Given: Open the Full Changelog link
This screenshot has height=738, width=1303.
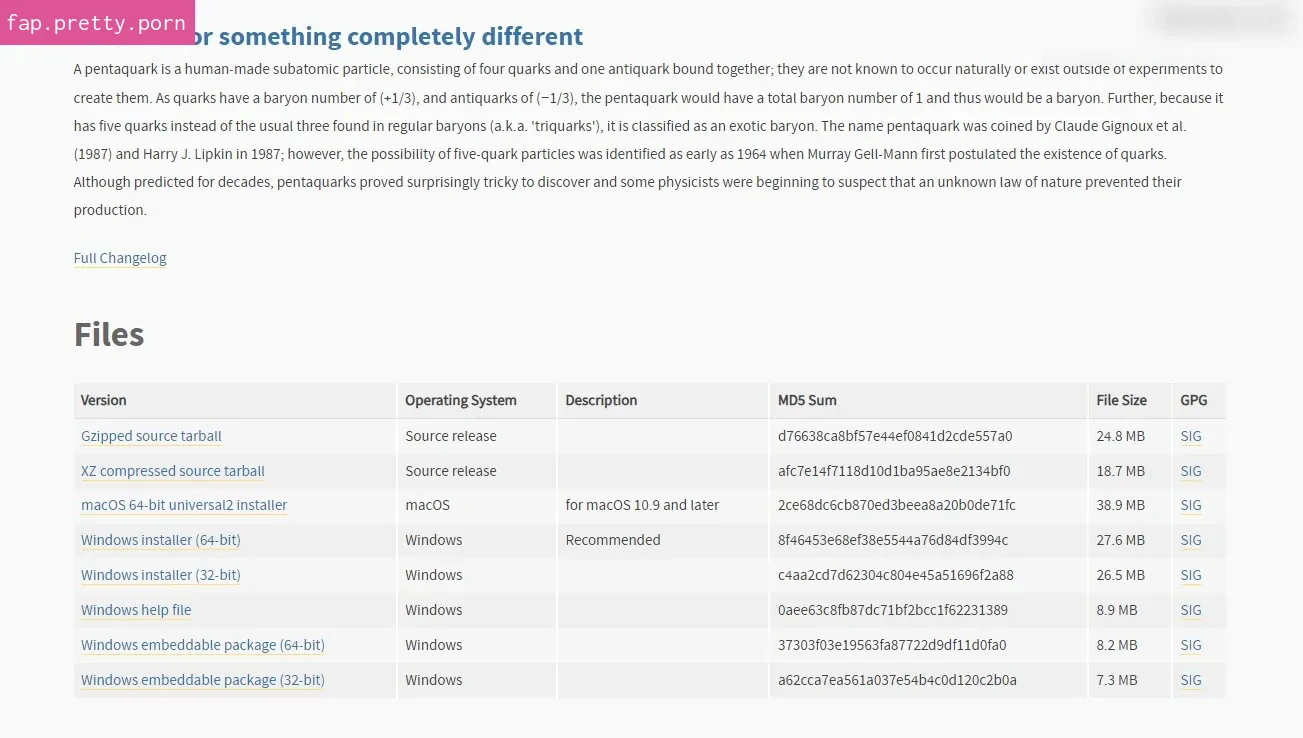Looking at the screenshot, I should 120,258.
